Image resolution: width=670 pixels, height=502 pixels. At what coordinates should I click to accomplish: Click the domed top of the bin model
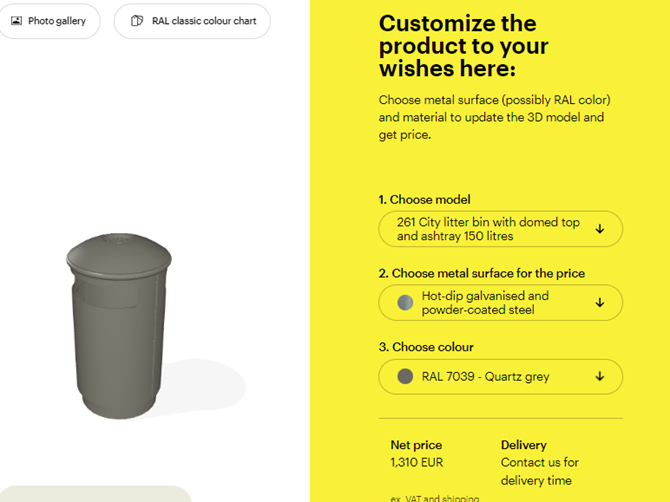coord(119,255)
